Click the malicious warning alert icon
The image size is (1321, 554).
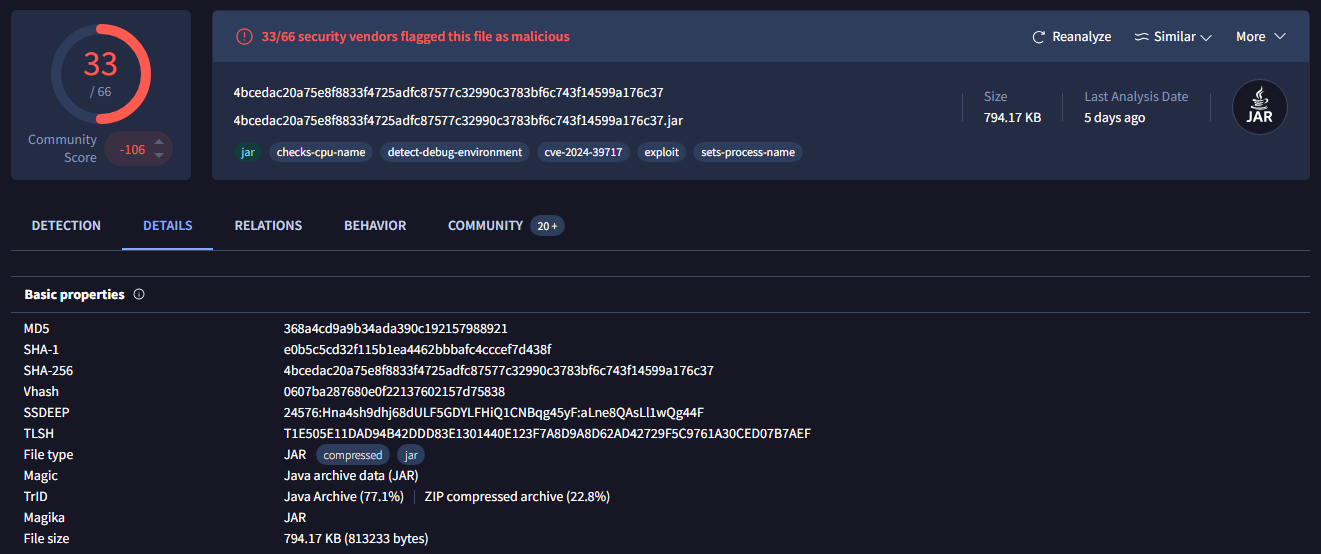[x=244, y=37]
